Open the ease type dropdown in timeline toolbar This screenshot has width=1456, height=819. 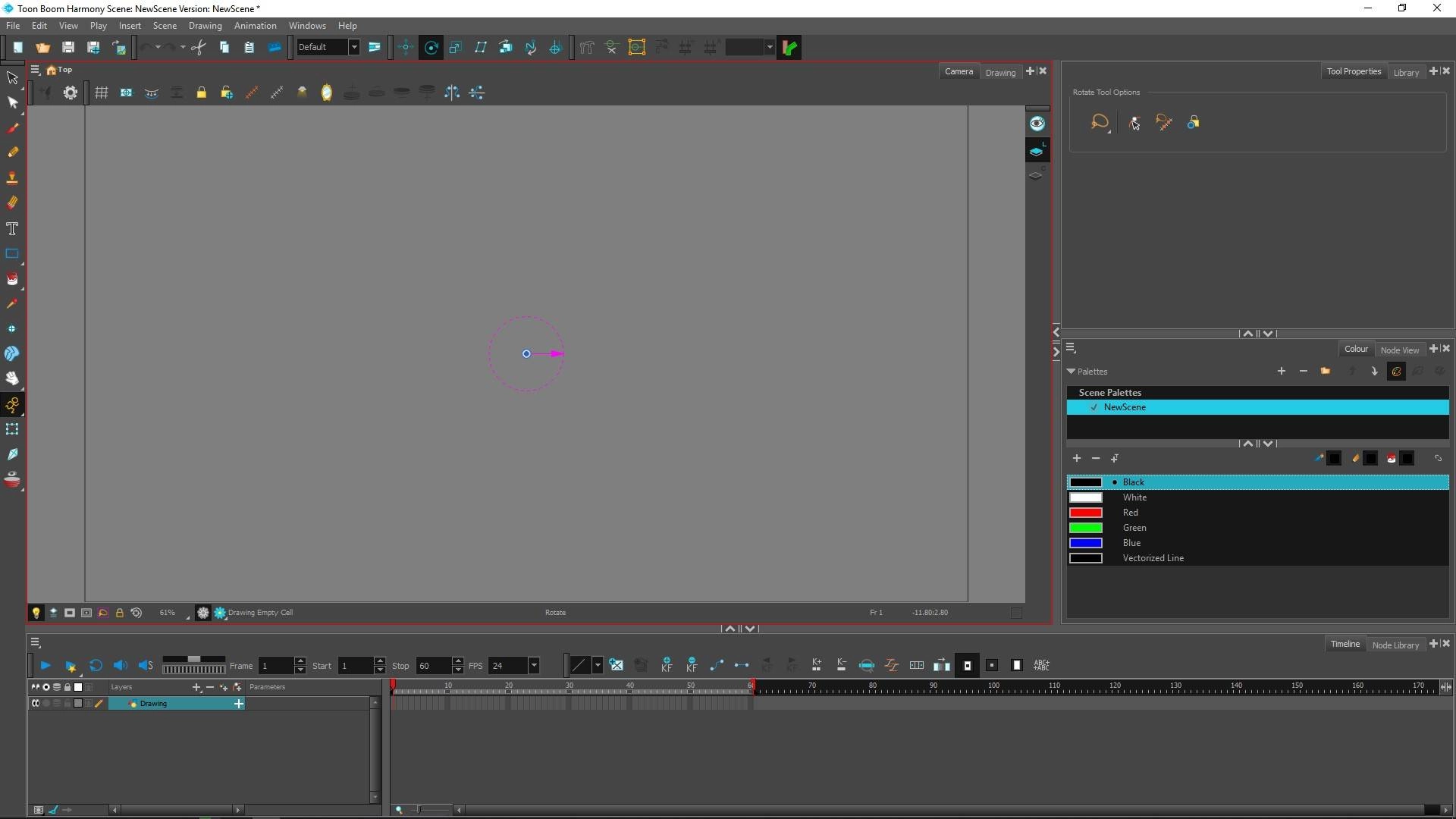point(598,665)
